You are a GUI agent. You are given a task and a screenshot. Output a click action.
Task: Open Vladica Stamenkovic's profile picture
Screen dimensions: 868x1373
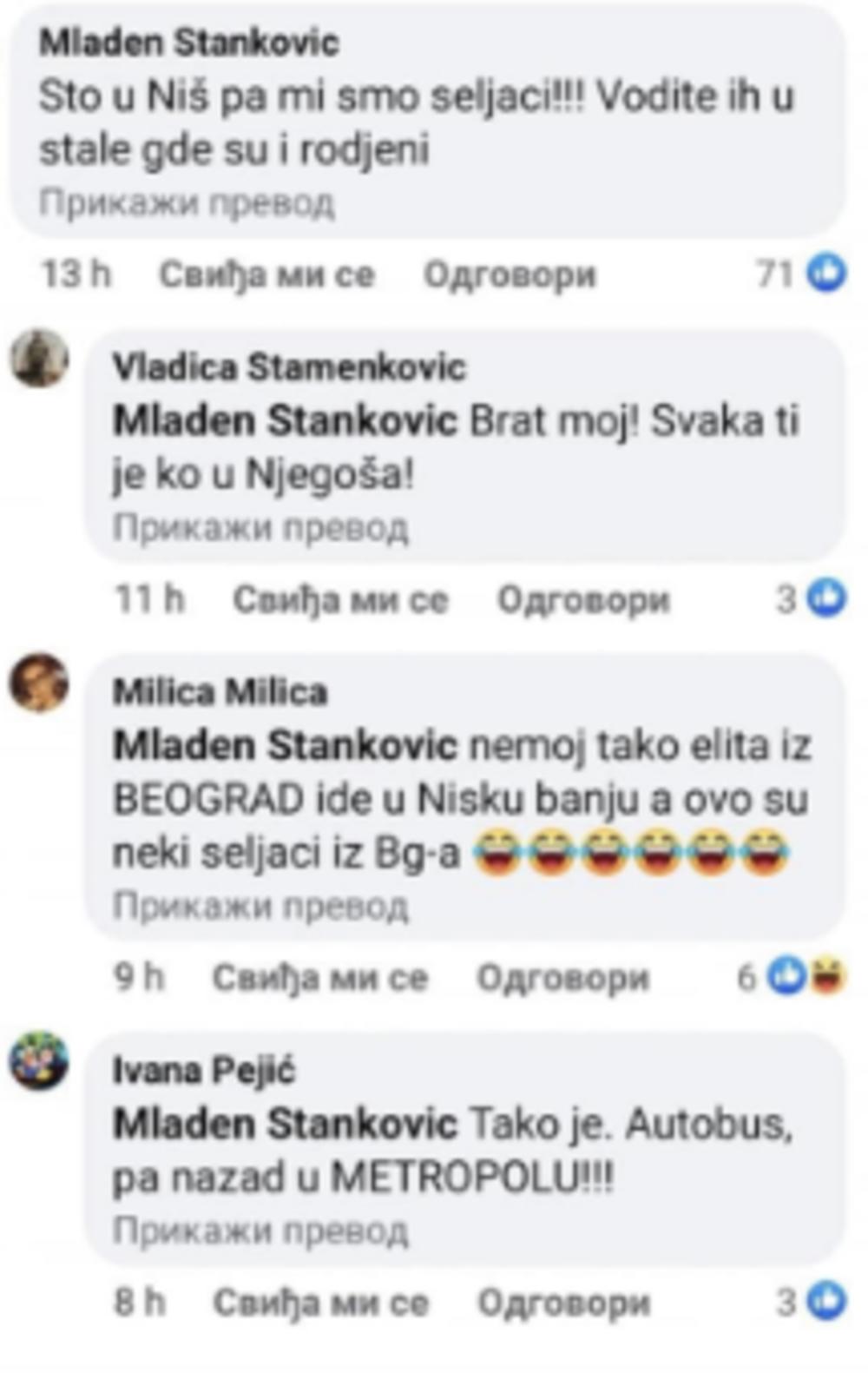[x=39, y=358]
